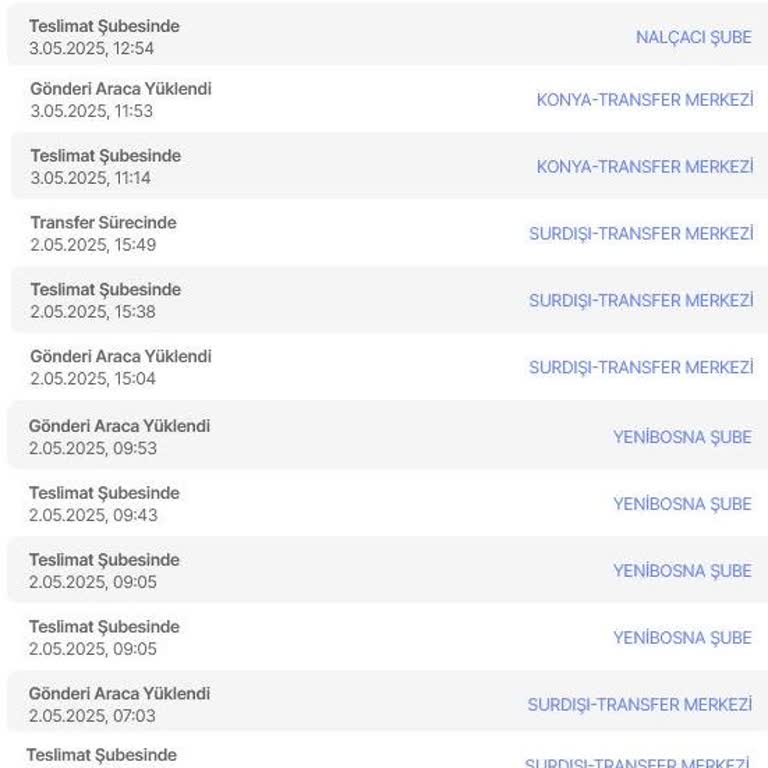The image size is (768, 768).
Task: Click SURDIŞI-TRANSFER MERKEZİ link for 15:38 entry
Action: pyautogui.click(x=640, y=300)
